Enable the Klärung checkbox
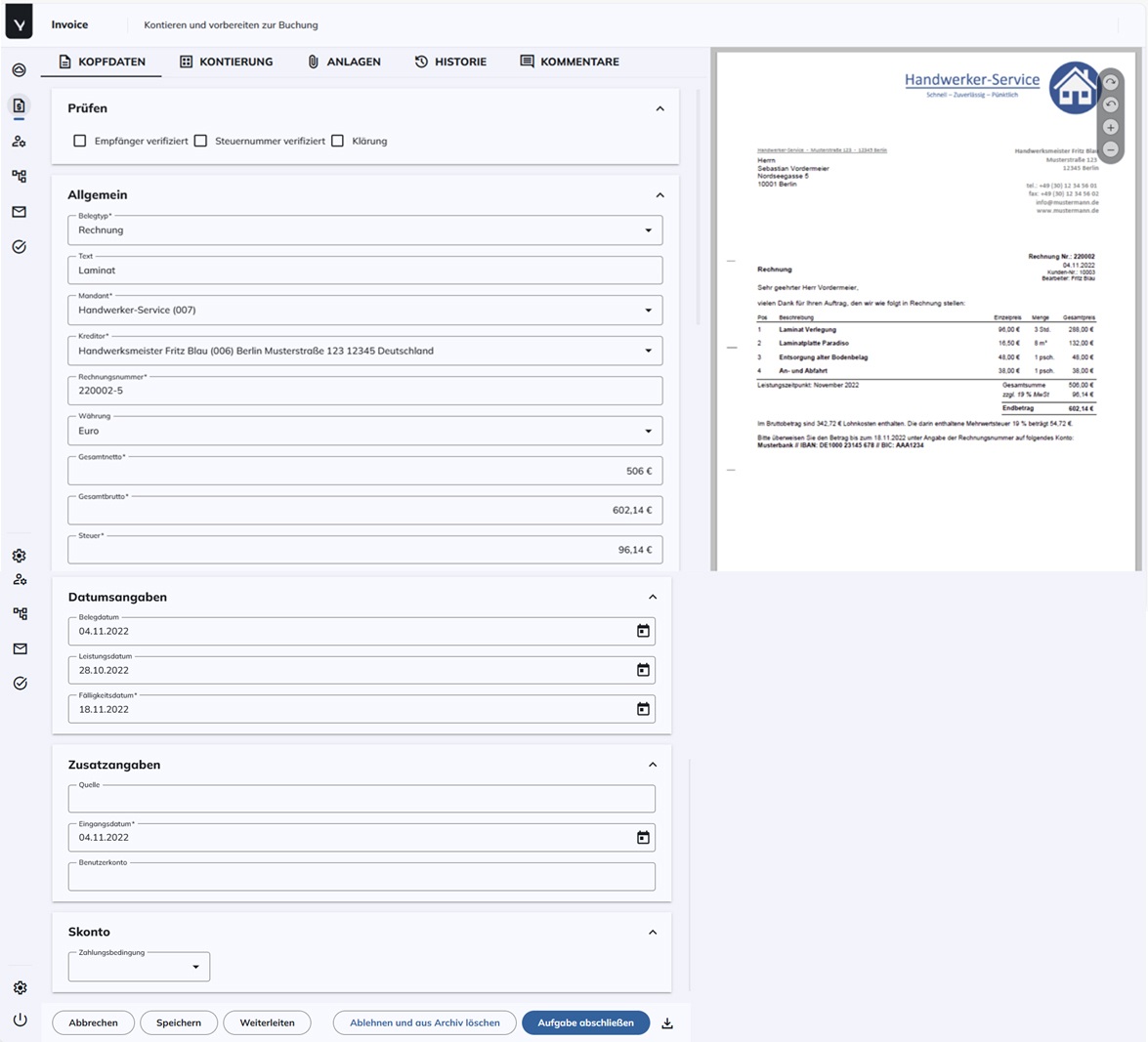This screenshot has height=1042, width=1148. [x=337, y=141]
